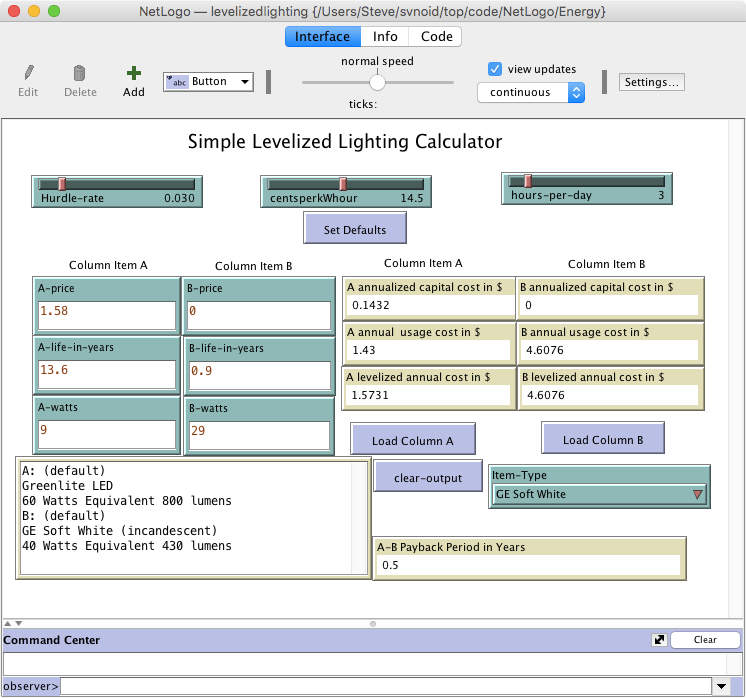Toggle the view updates checkbox
This screenshot has width=746, height=698.
coord(495,69)
